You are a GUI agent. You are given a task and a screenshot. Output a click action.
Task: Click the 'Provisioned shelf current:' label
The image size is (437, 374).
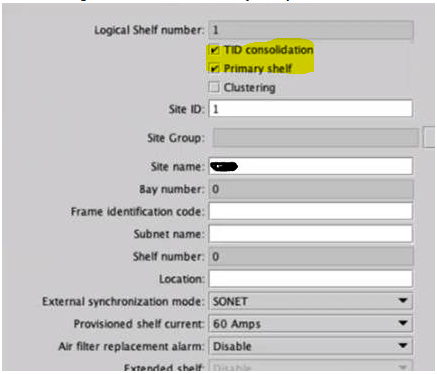(139, 324)
